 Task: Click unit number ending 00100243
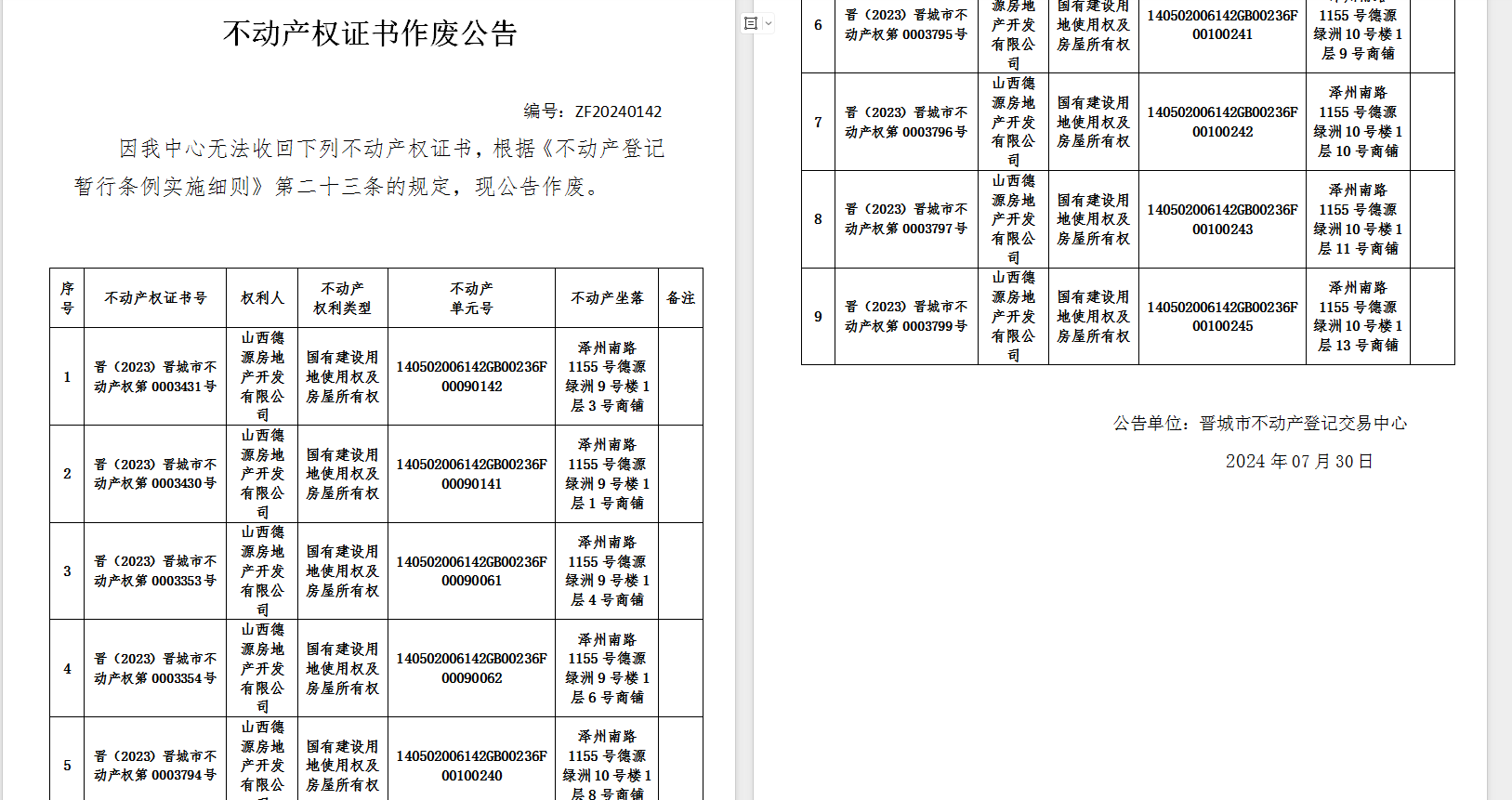[x=1223, y=219]
